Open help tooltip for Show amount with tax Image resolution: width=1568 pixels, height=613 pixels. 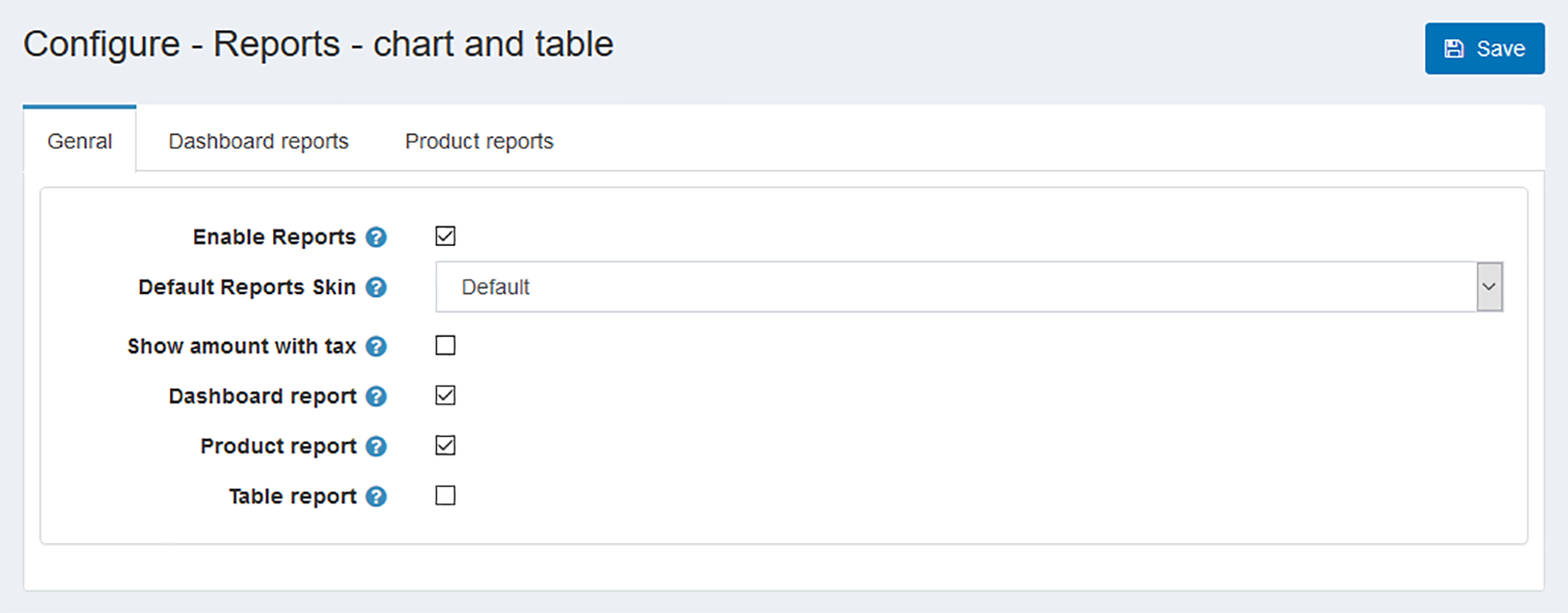coord(376,347)
